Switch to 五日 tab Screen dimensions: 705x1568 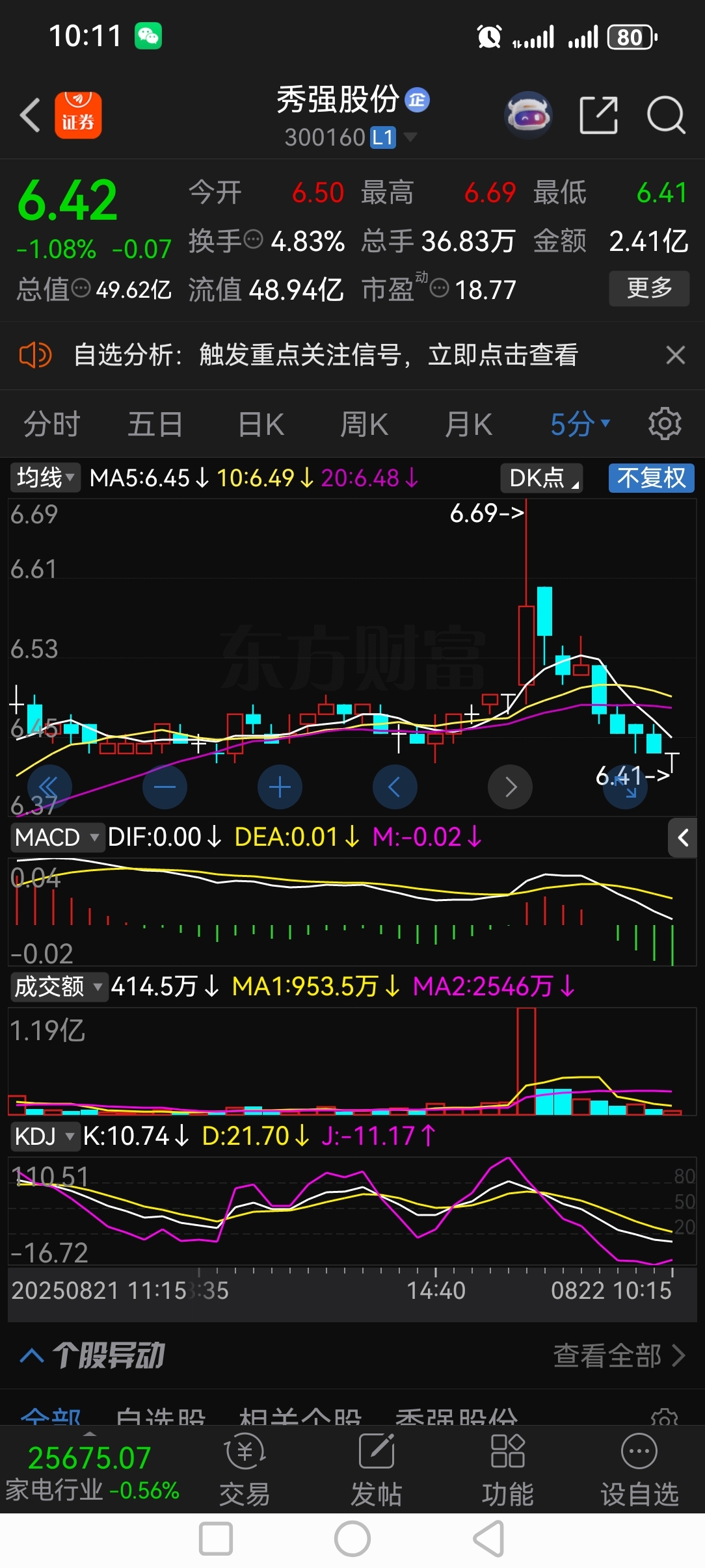pyautogui.click(x=155, y=424)
